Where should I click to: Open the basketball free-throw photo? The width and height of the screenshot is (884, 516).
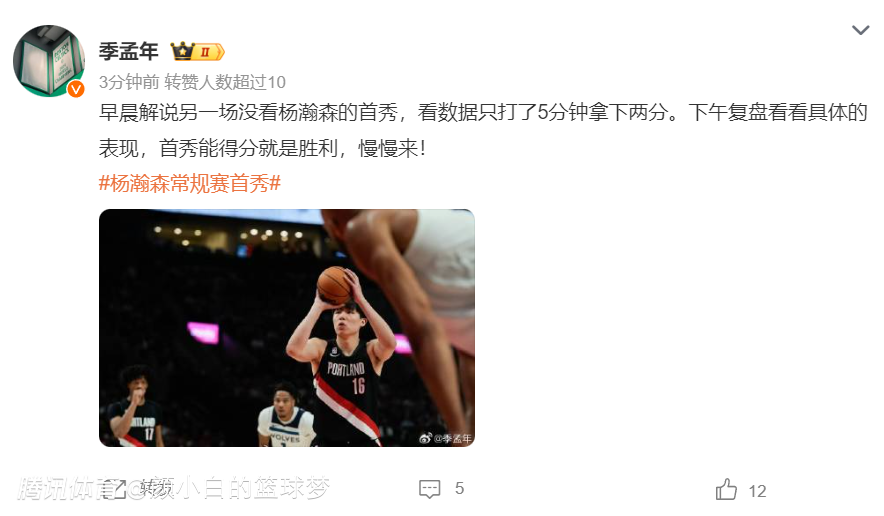pyautogui.click(x=286, y=328)
